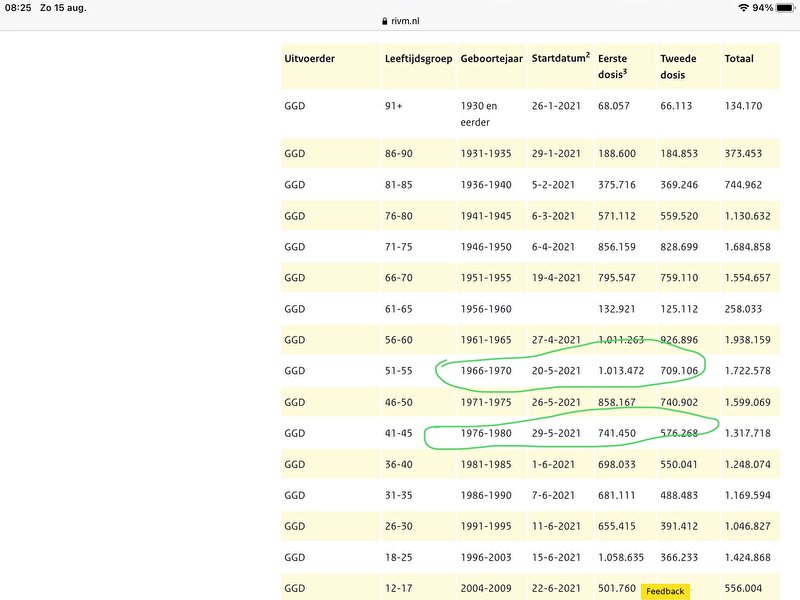Select the Tweede dosis column header
Screen dimensions: 800x600
[x=678, y=66]
